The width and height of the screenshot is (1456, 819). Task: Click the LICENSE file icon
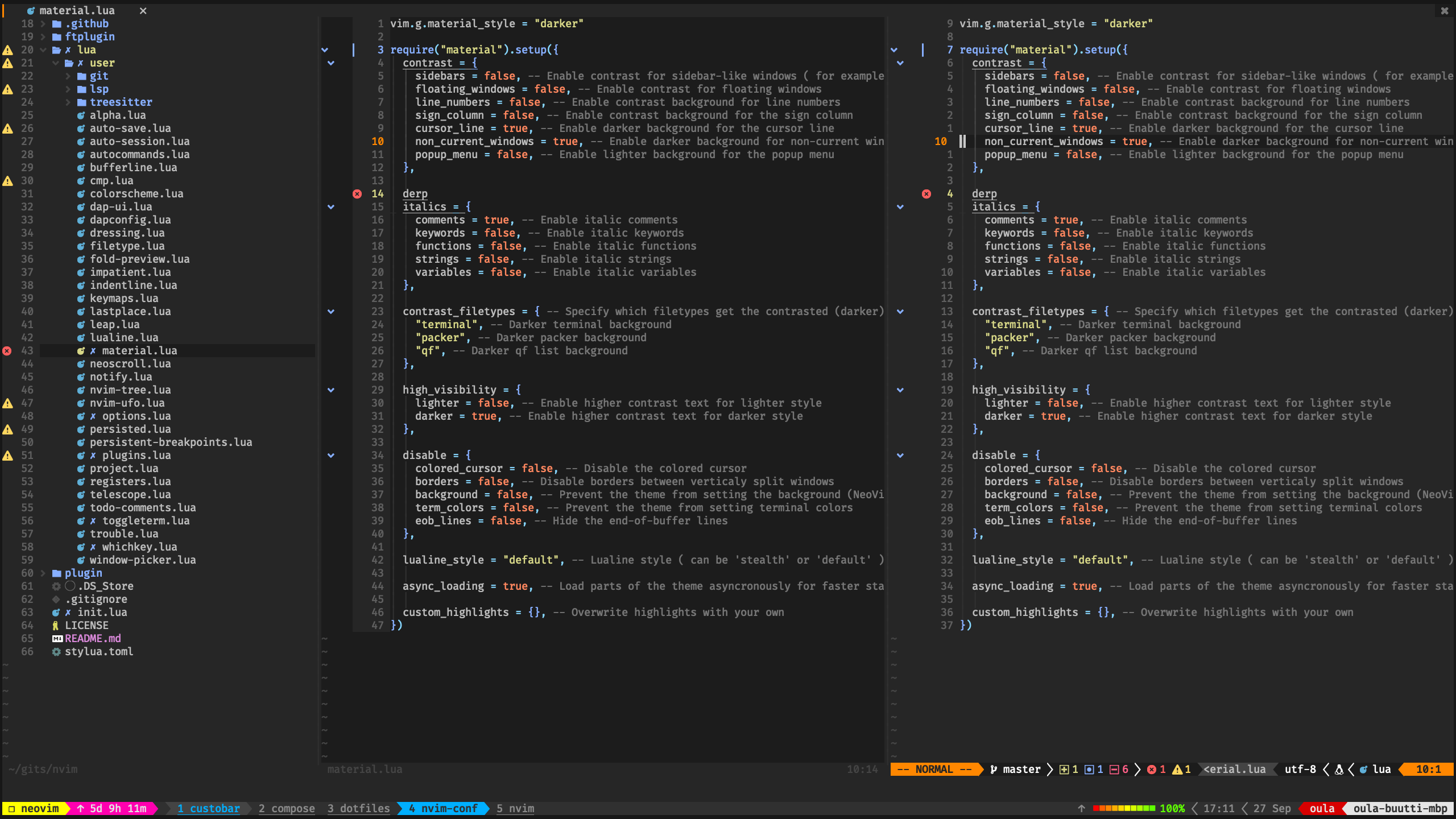(56, 626)
